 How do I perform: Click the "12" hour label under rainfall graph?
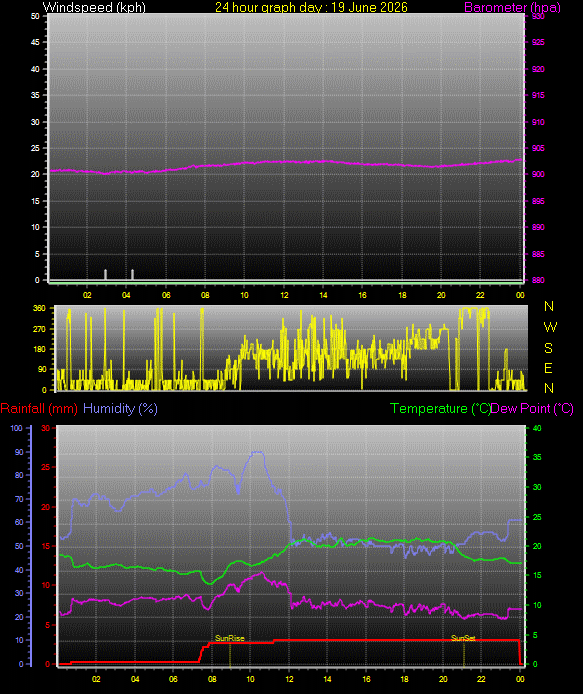click(x=289, y=679)
